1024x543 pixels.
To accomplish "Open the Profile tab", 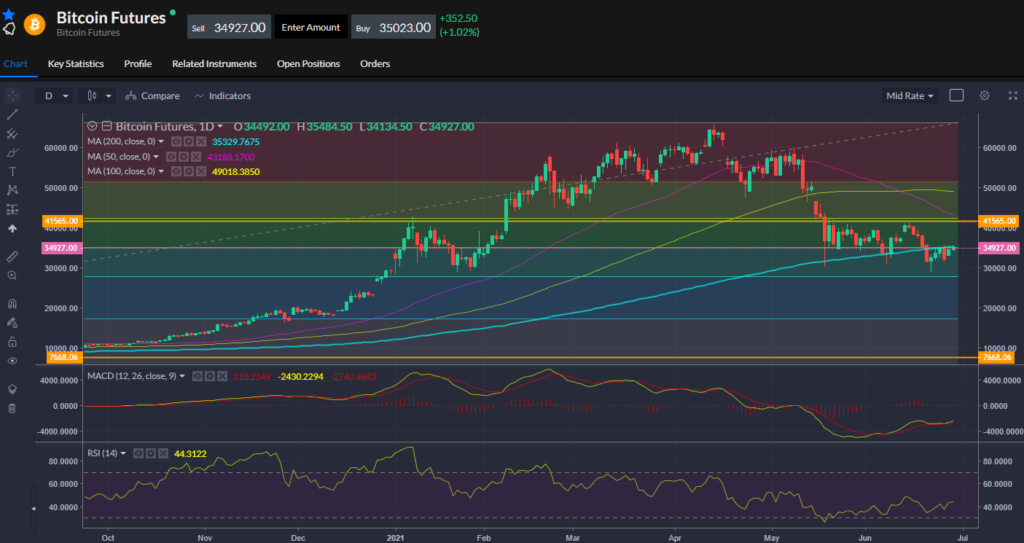I will click(138, 63).
